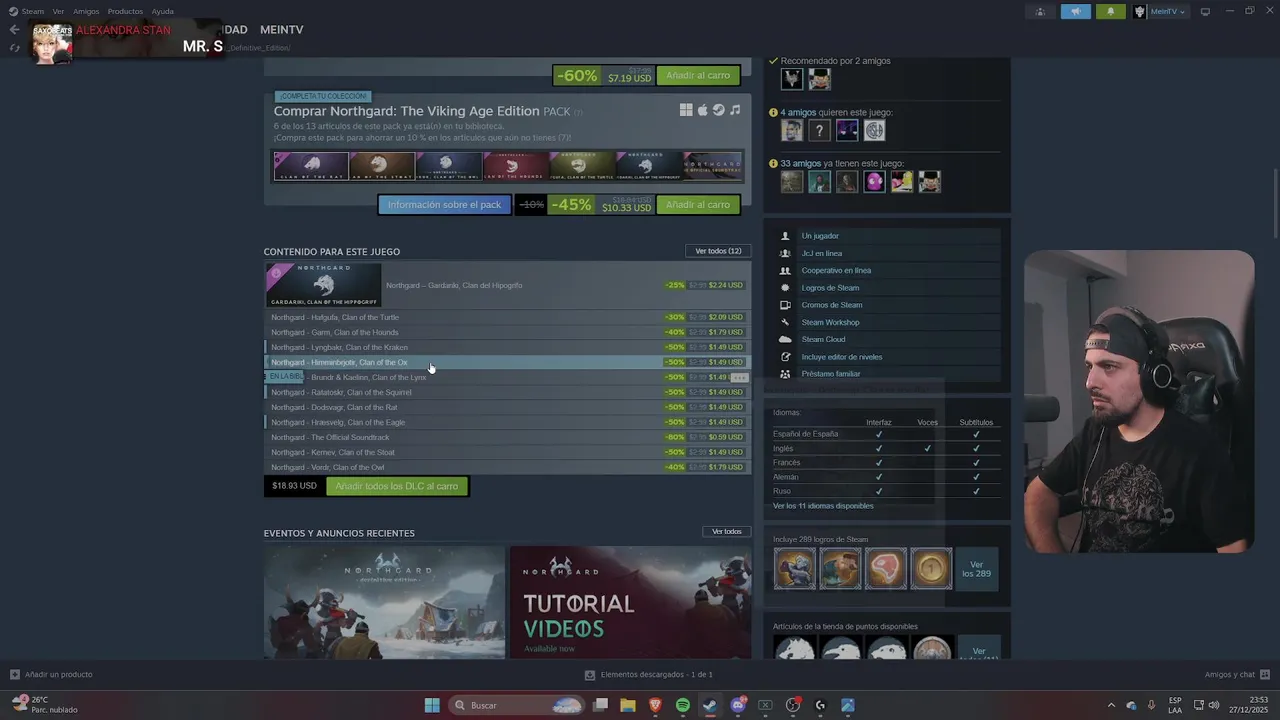
Task: Open Hafgufa, Clan of the Turtle DLC
Action: coord(507,317)
